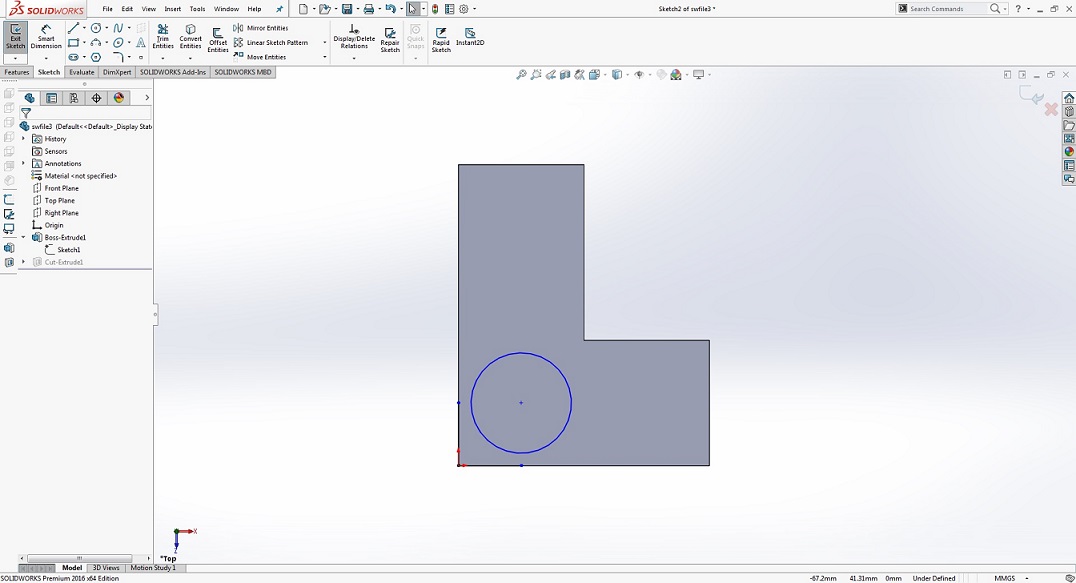Open the PropertyManager tab
1076x583 pixels.
(x=51, y=98)
